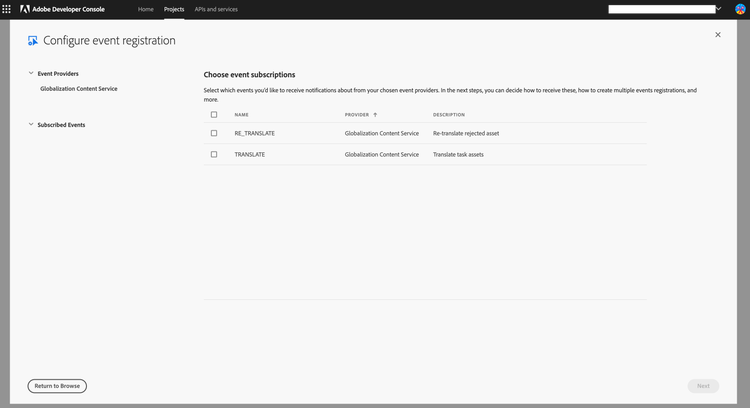The height and width of the screenshot is (408, 750).
Task: Open the user profile avatar
Action: 740,9
